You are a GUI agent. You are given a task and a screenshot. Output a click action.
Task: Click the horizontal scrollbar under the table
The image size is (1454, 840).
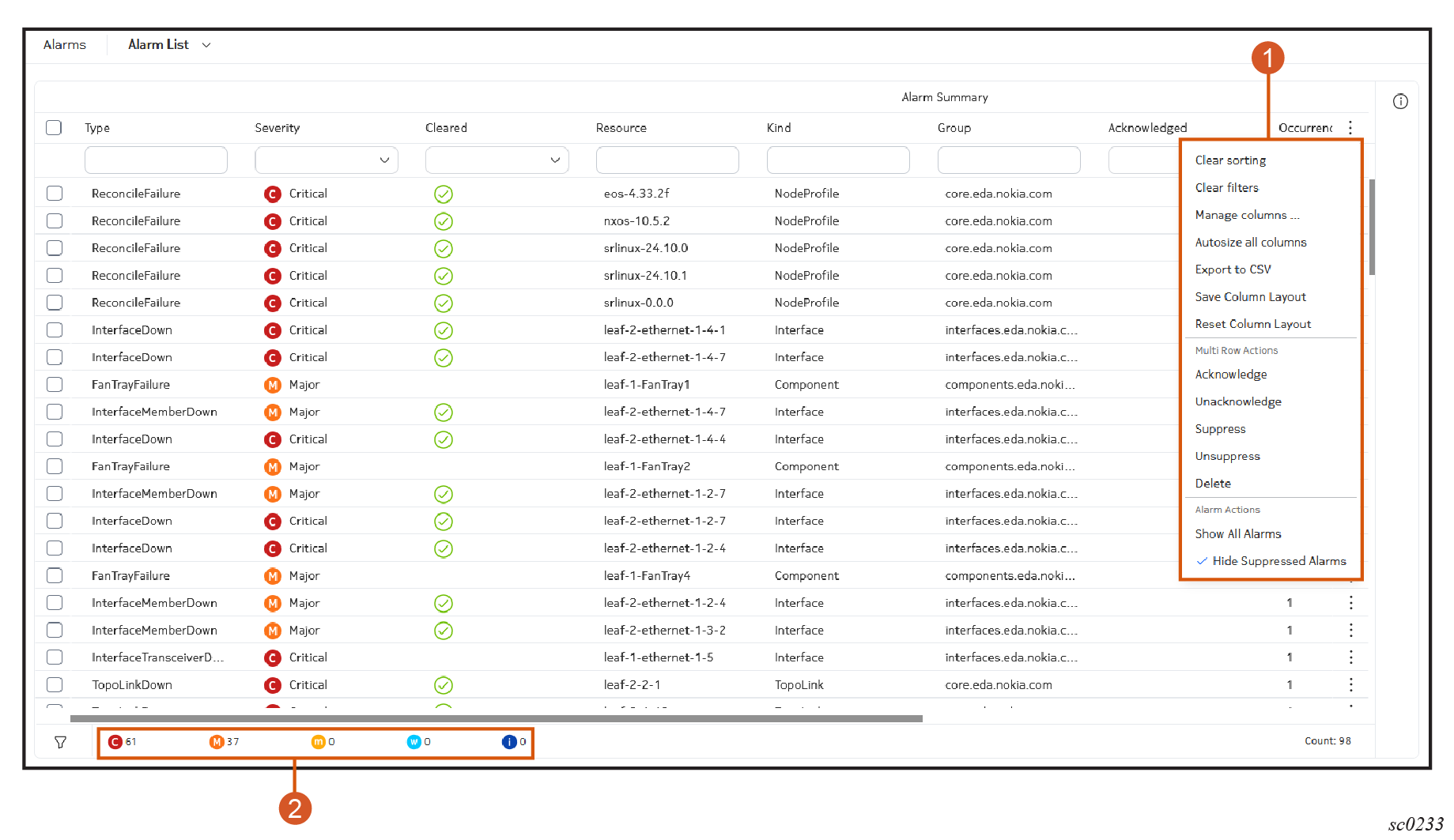click(497, 719)
